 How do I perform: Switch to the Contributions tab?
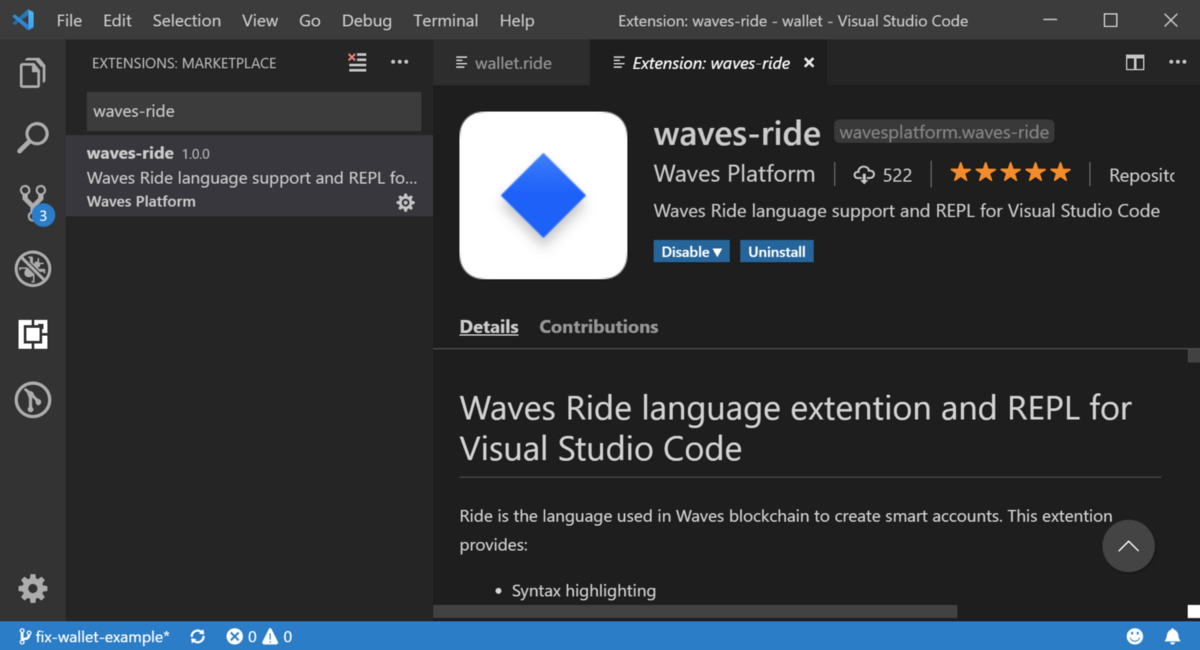coord(598,326)
